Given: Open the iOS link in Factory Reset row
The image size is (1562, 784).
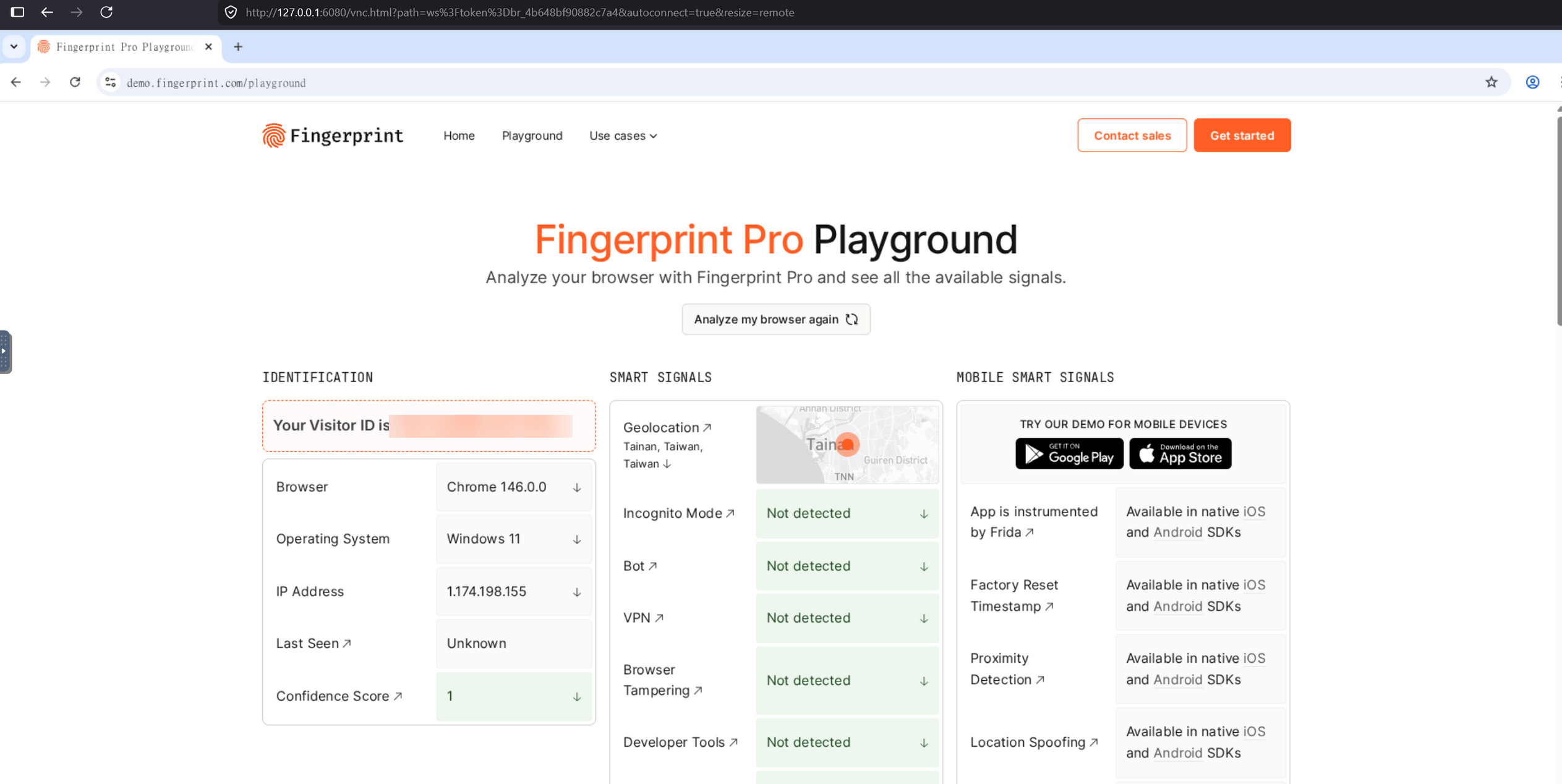Looking at the screenshot, I should 1253,585.
